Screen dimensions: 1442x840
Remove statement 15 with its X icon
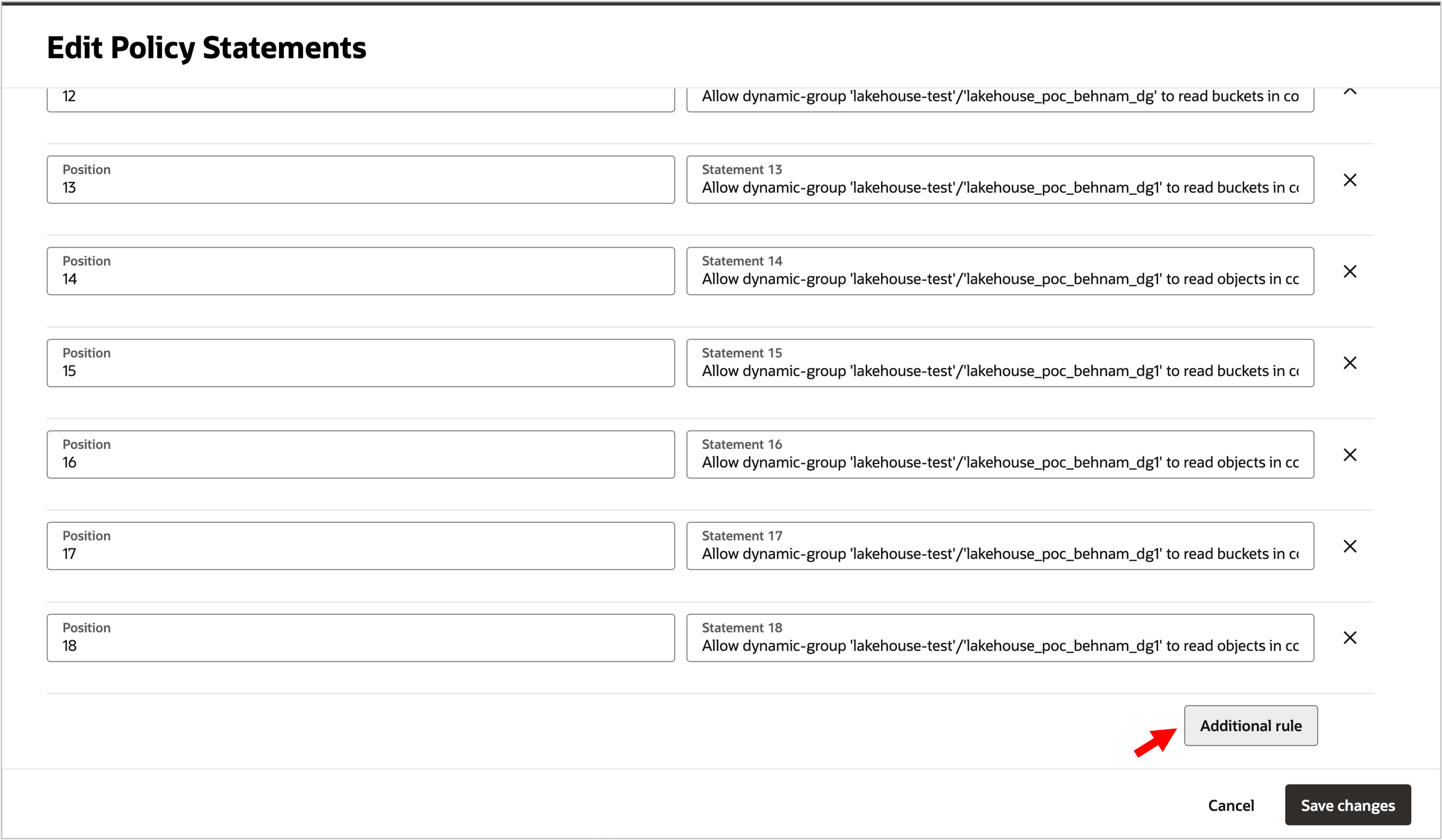[x=1349, y=363]
